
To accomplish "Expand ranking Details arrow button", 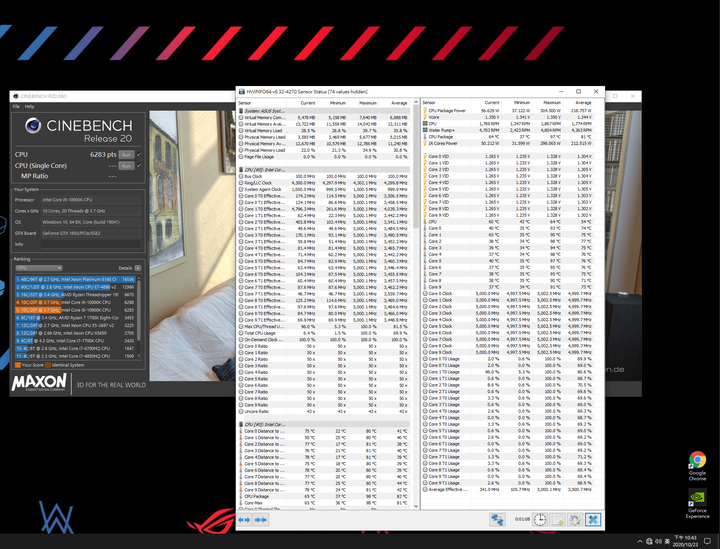I will click(138, 268).
